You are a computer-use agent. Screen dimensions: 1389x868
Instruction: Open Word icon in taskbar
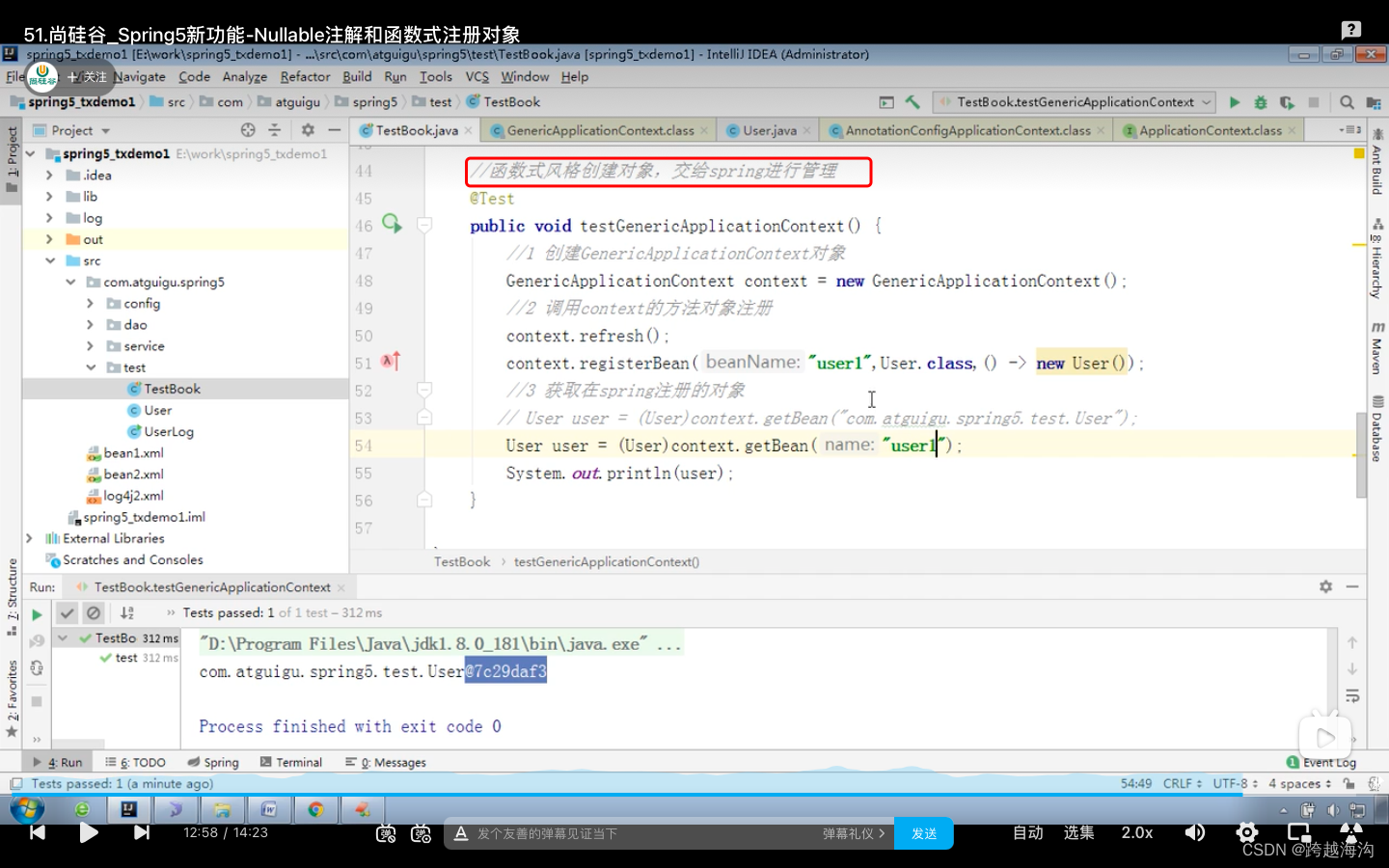(269, 809)
